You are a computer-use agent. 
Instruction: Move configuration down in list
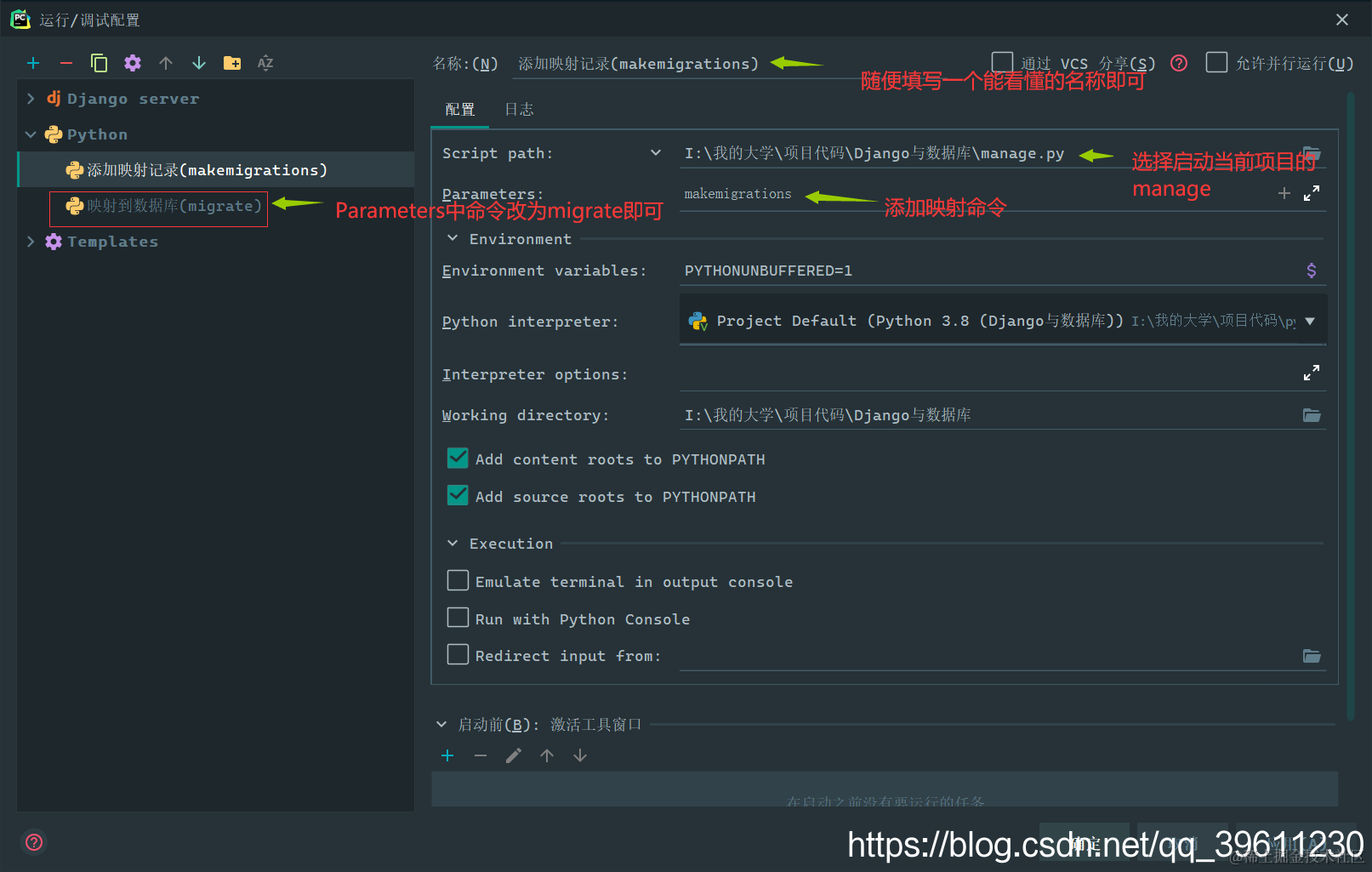199,63
